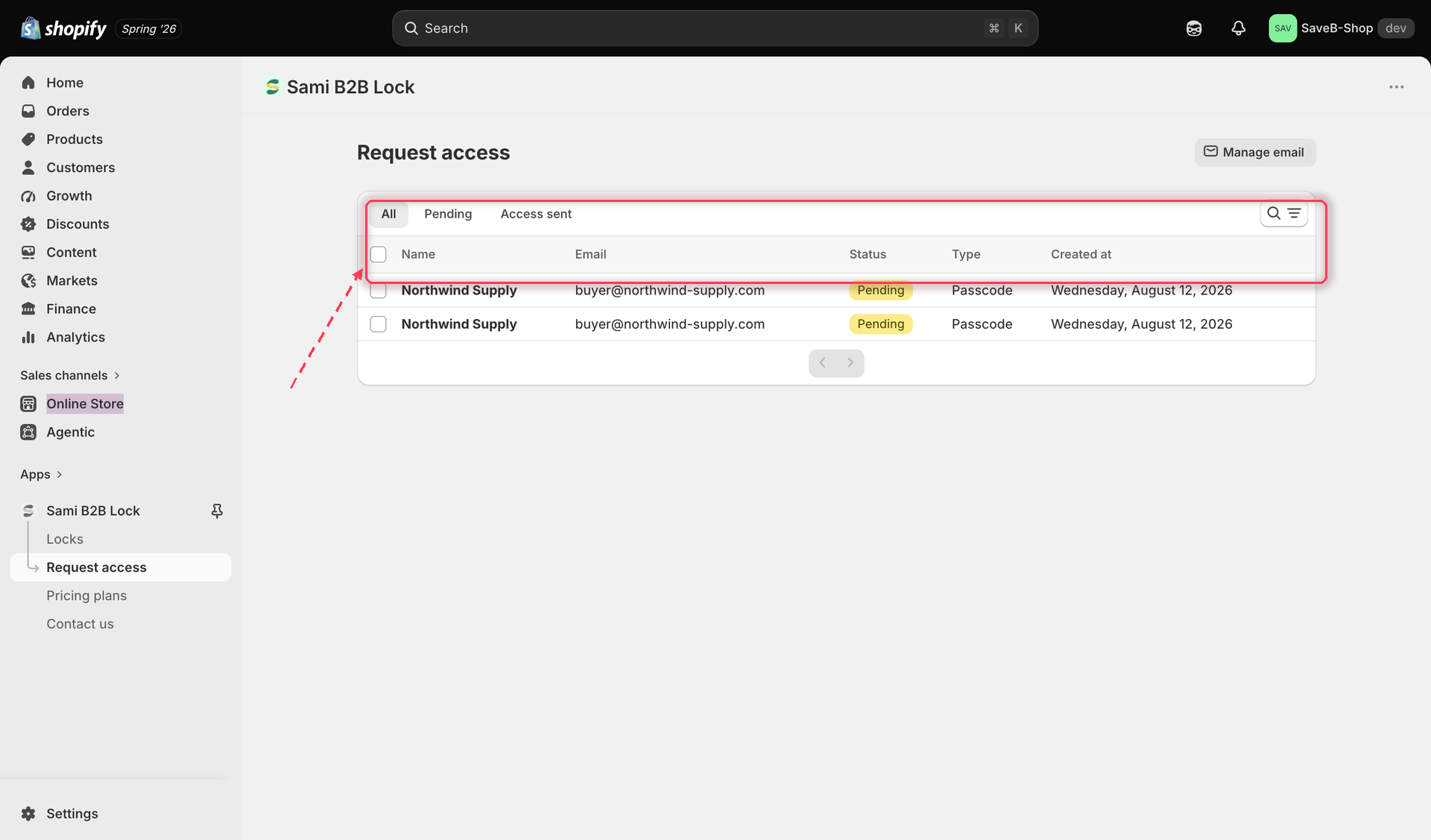Click the Content image icon
Viewport: 1431px width, 840px height.
28,253
